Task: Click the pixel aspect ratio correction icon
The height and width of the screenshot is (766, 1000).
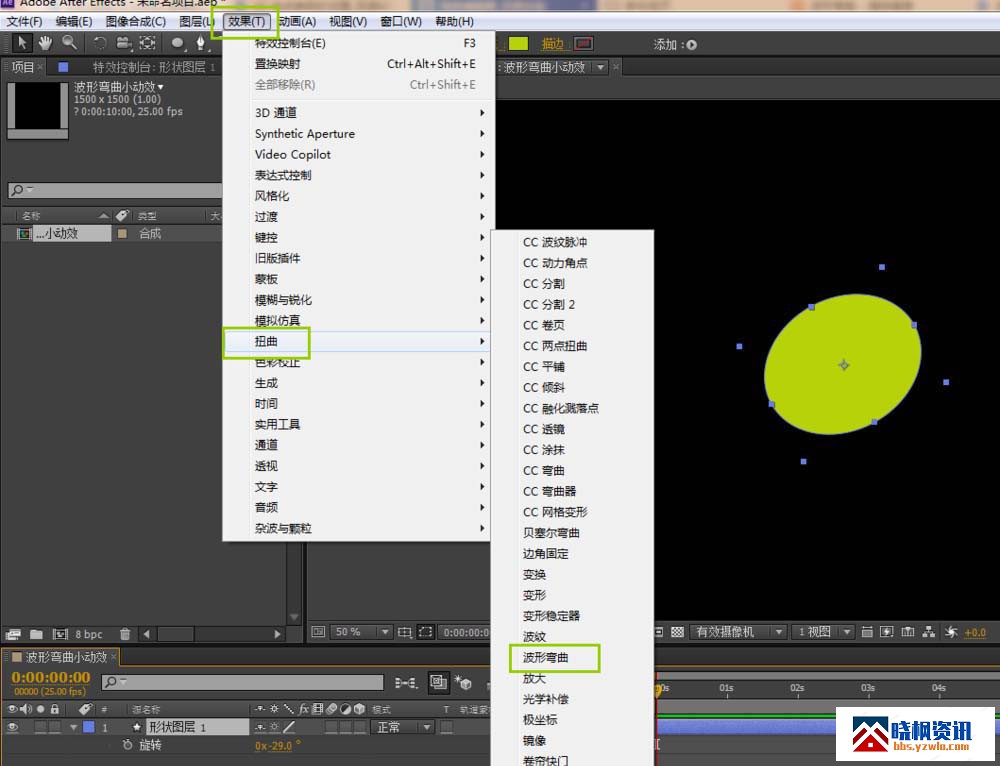Action: click(867, 632)
